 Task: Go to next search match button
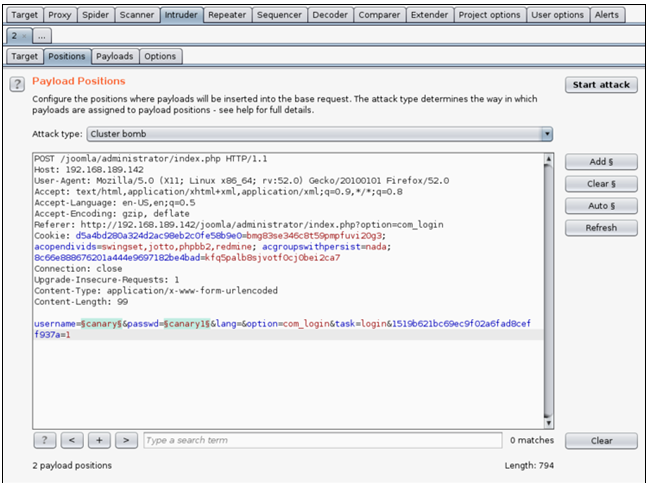coord(126,440)
